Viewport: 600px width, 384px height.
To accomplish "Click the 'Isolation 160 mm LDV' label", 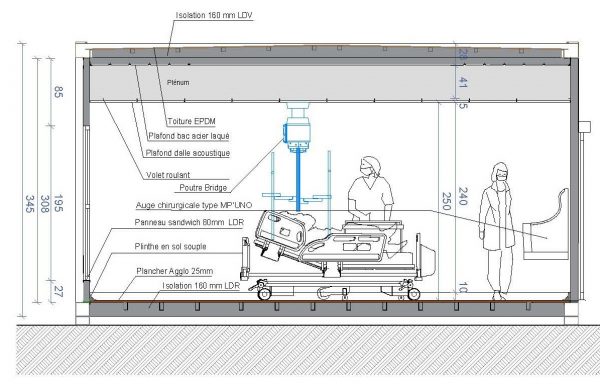I will tap(214, 15).
